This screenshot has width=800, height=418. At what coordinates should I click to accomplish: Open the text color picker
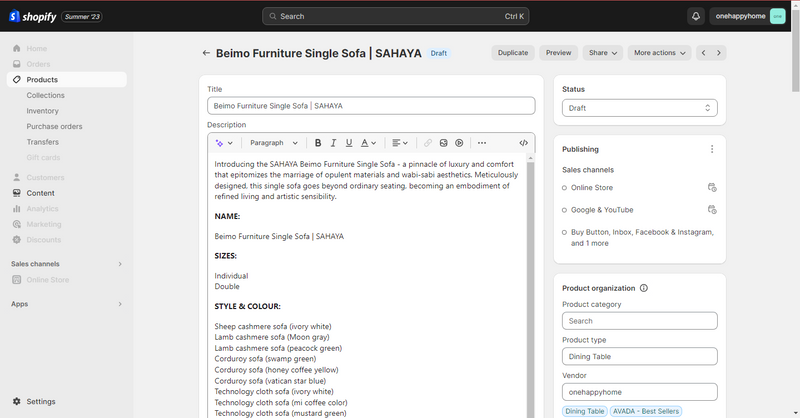coord(368,143)
